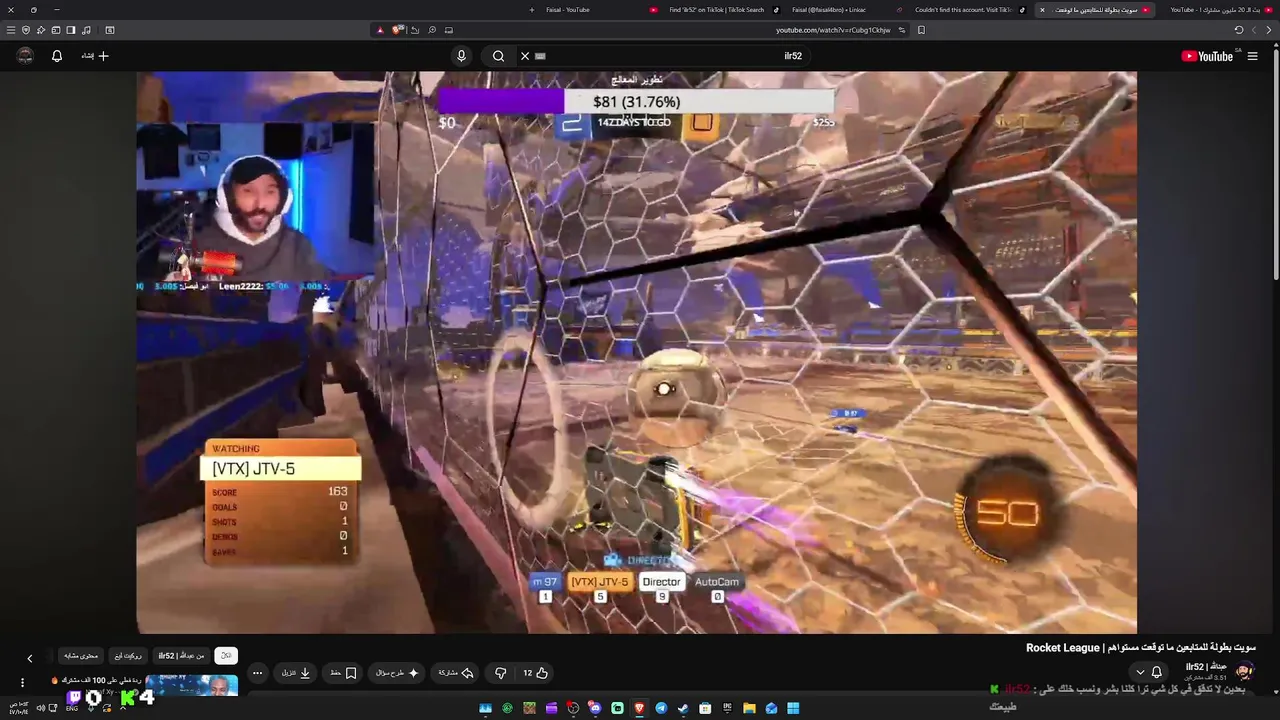
Task: Click the Rocket League video title
Action: pos(1141,648)
